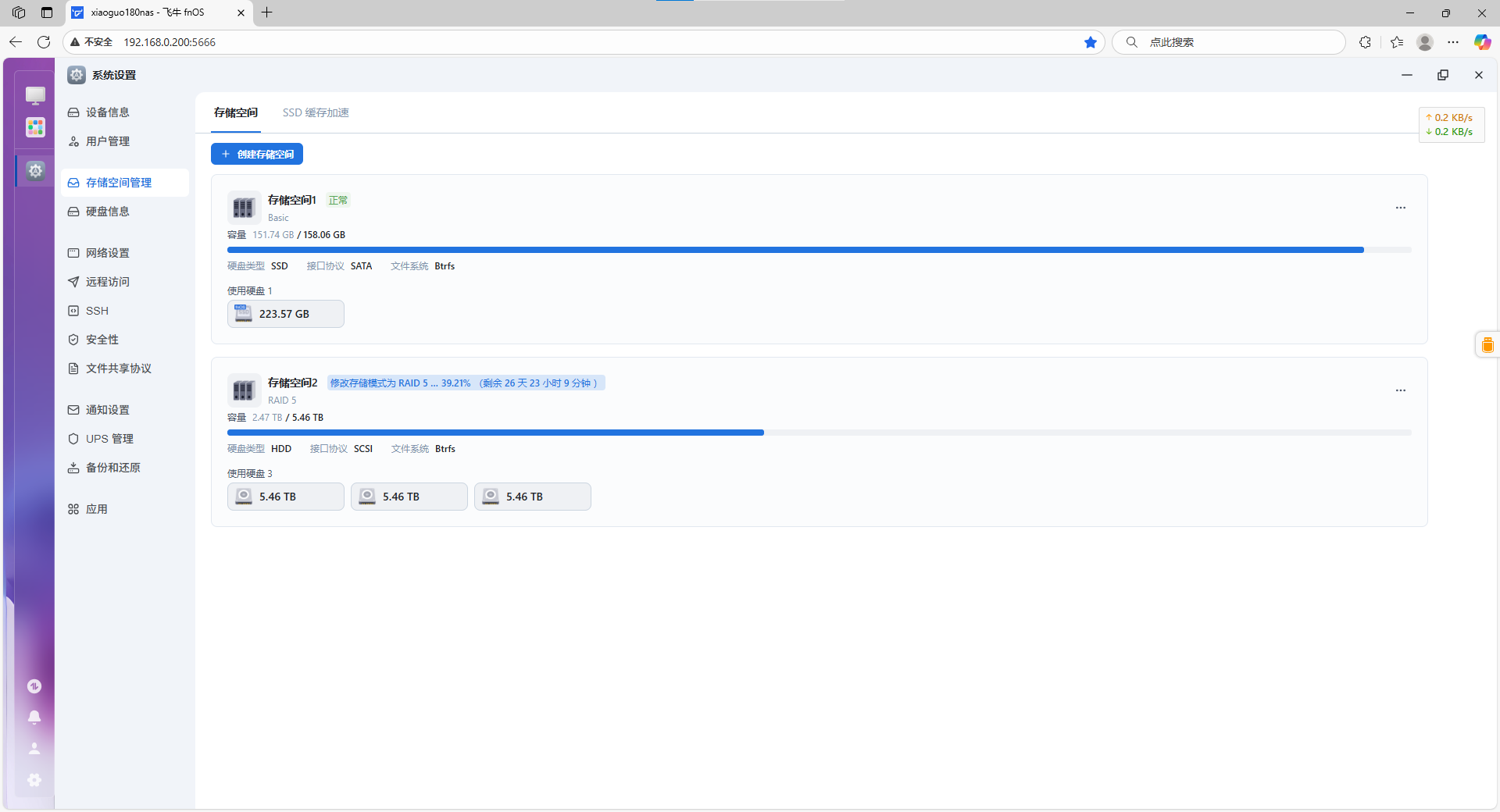
Task: Go back with browser back arrow
Action: pyautogui.click(x=16, y=42)
